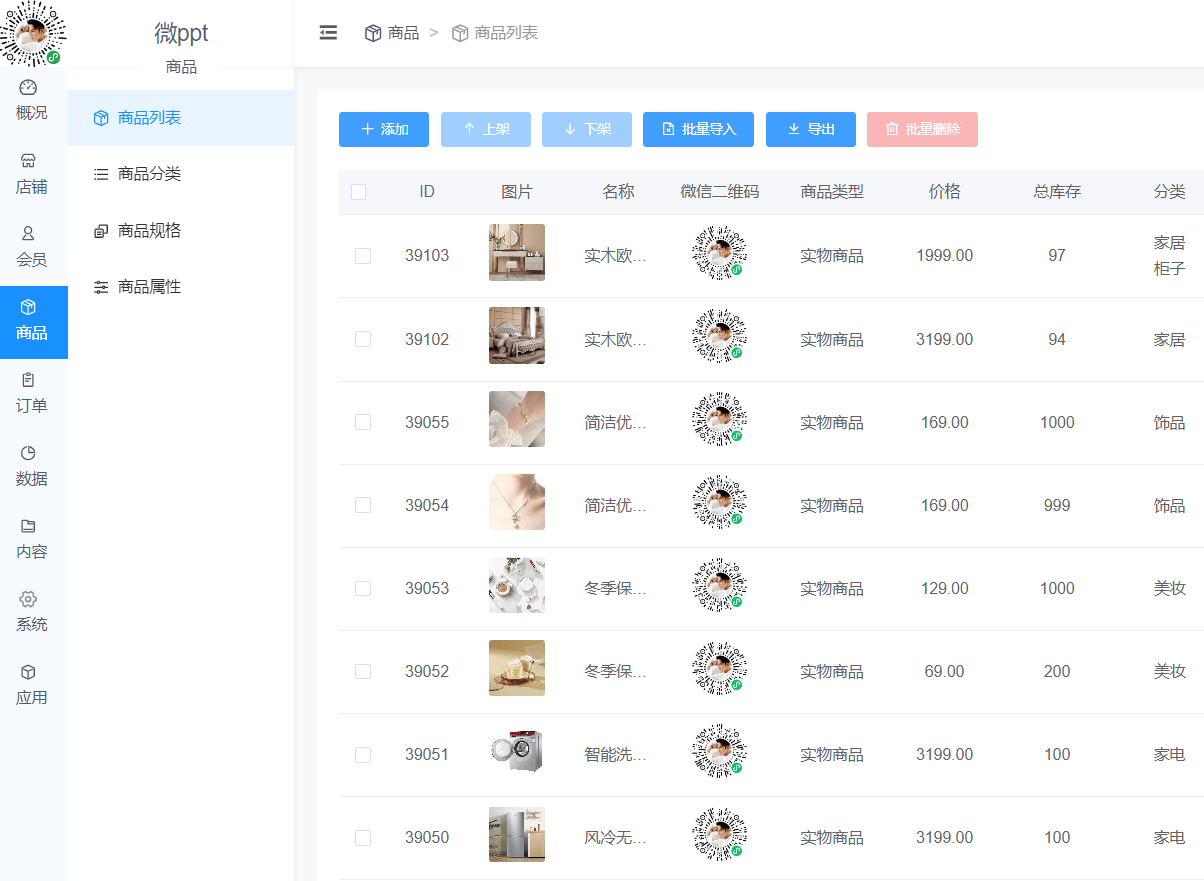The height and width of the screenshot is (881, 1204).
Task: Click the thumbnail image of product 39052
Action: pyautogui.click(x=517, y=668)
